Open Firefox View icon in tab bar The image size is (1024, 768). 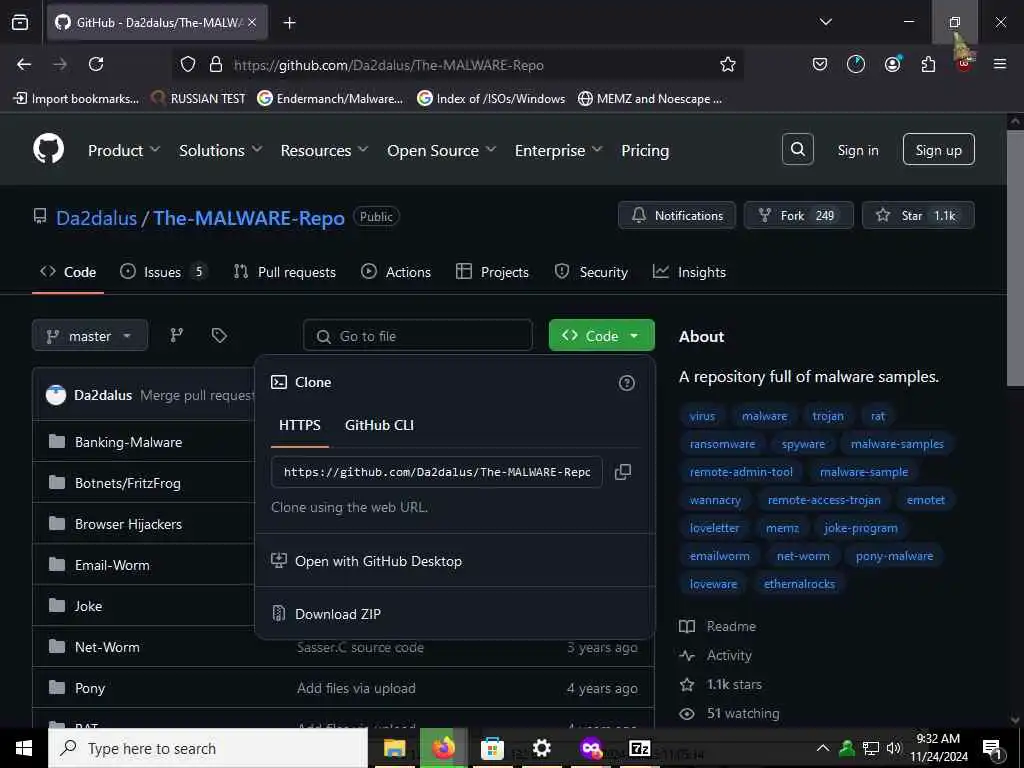coord(20,22)
